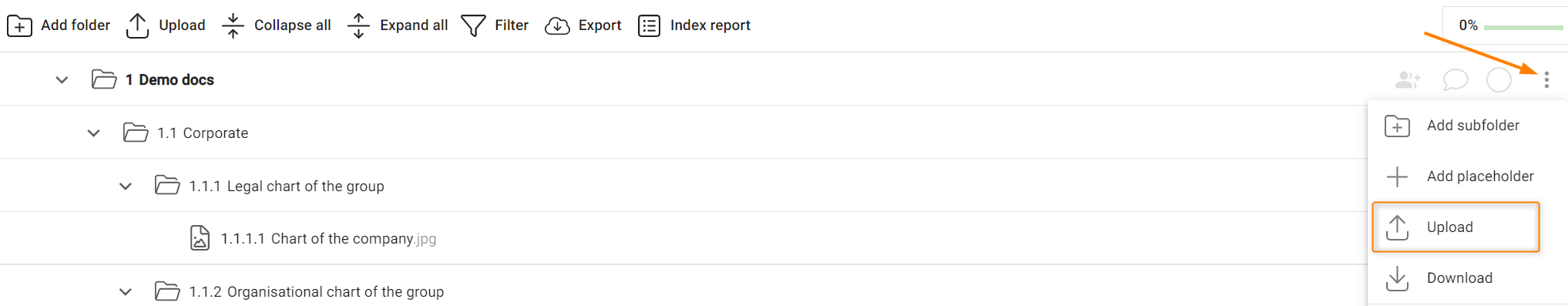Viewport: 1568px width, 306px height.
Task: Open comments bubble for Demo docs
Action: pos(1455,79)
